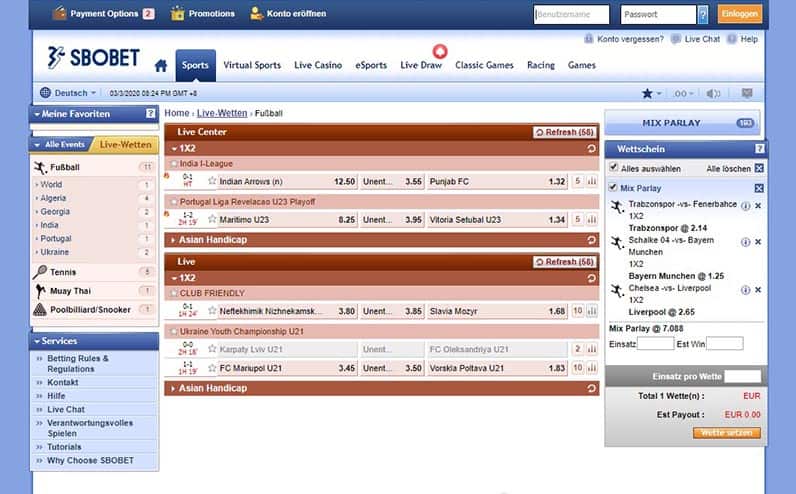Show info for Chelsea vs Liverpool bet
Image resolution: width=796 pixels, height=494 pixels.
tap(745, 290)
